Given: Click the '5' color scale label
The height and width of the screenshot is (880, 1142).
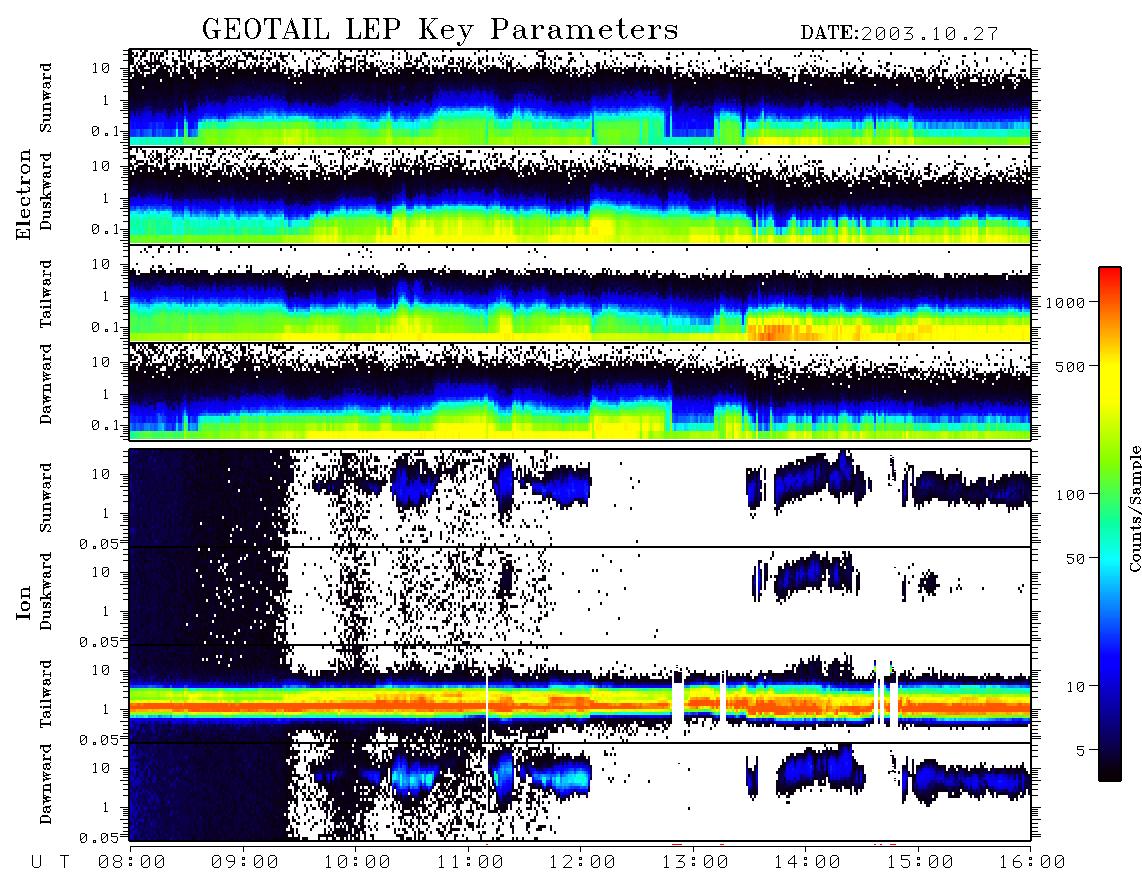Looking at the screenshot, I should pos(1080,751).
